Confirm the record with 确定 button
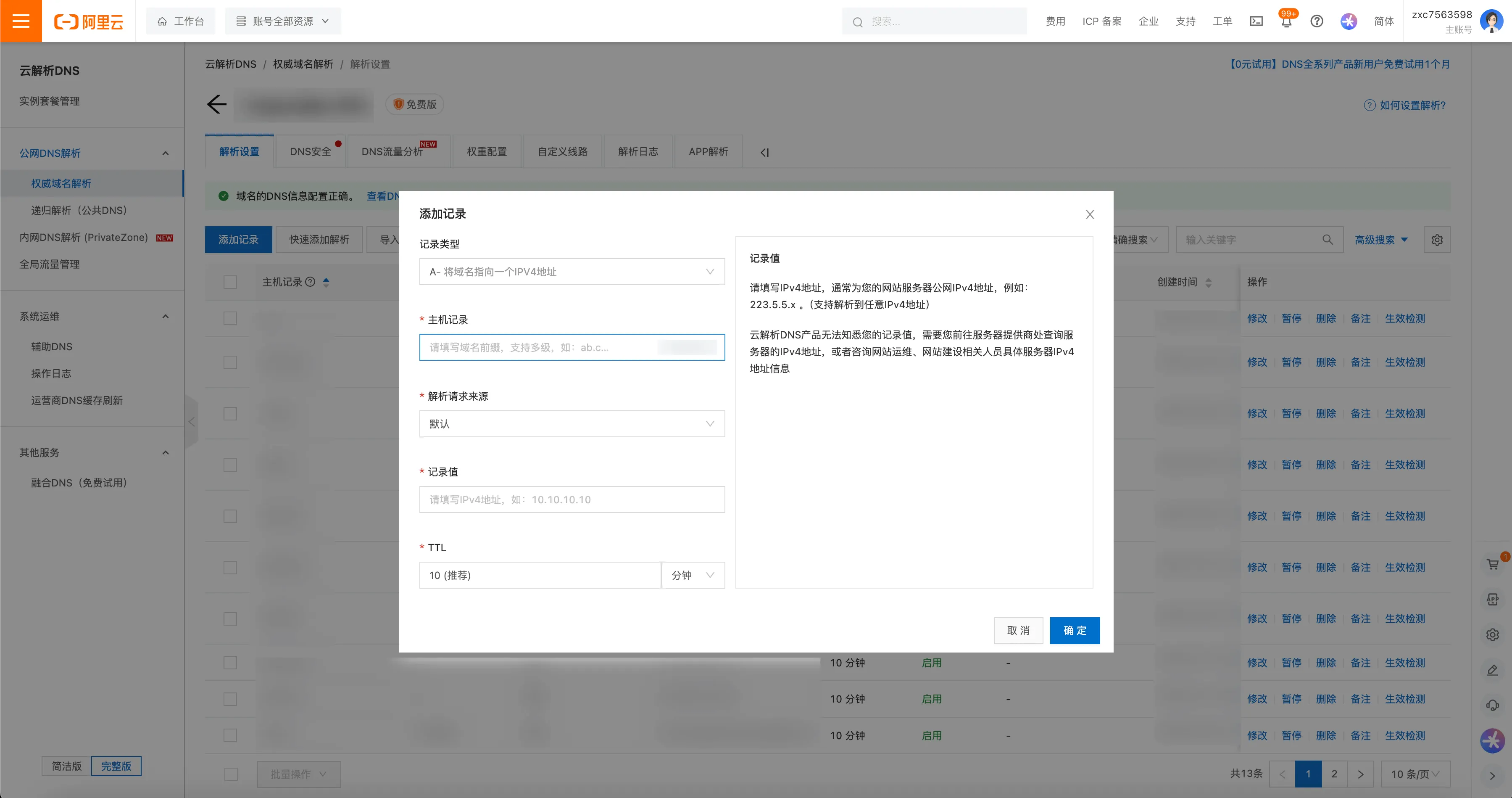Screen dimensions: 1512x798 [1075, 630]
